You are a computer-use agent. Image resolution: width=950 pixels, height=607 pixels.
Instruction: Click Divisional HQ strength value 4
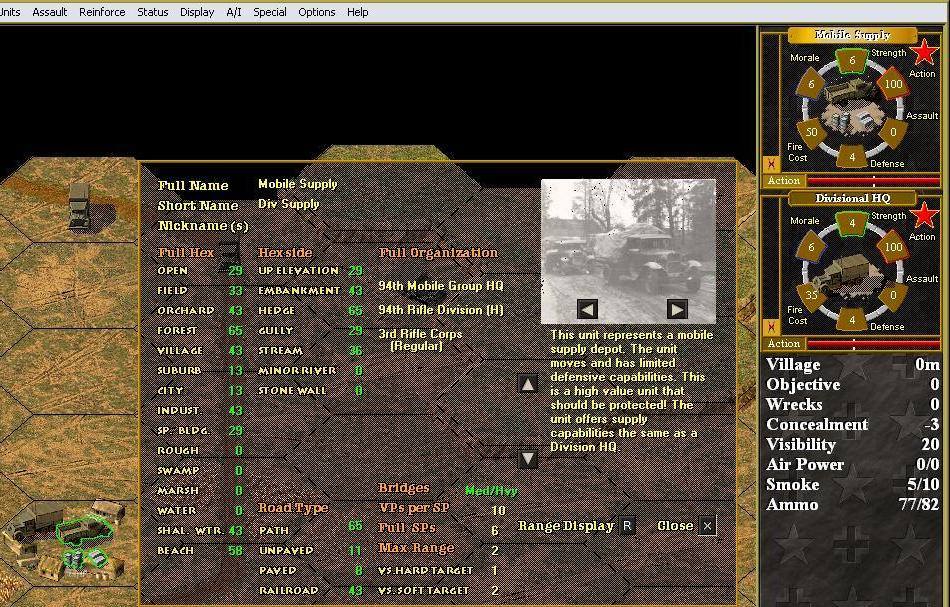(852, 223)
